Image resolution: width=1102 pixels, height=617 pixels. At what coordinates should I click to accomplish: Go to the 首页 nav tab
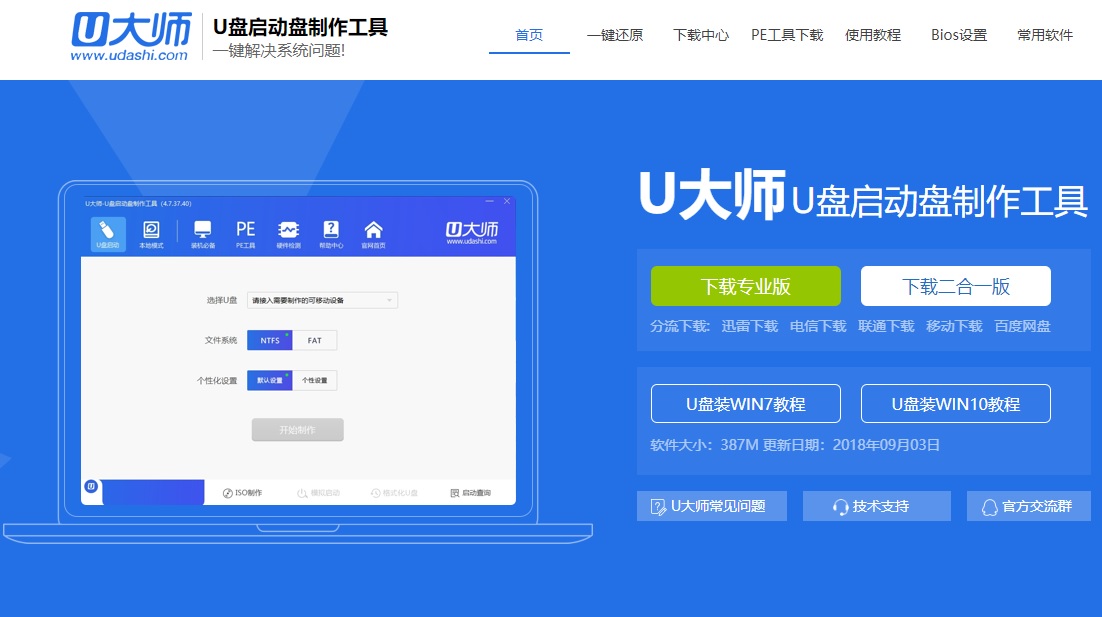[529, 35]
